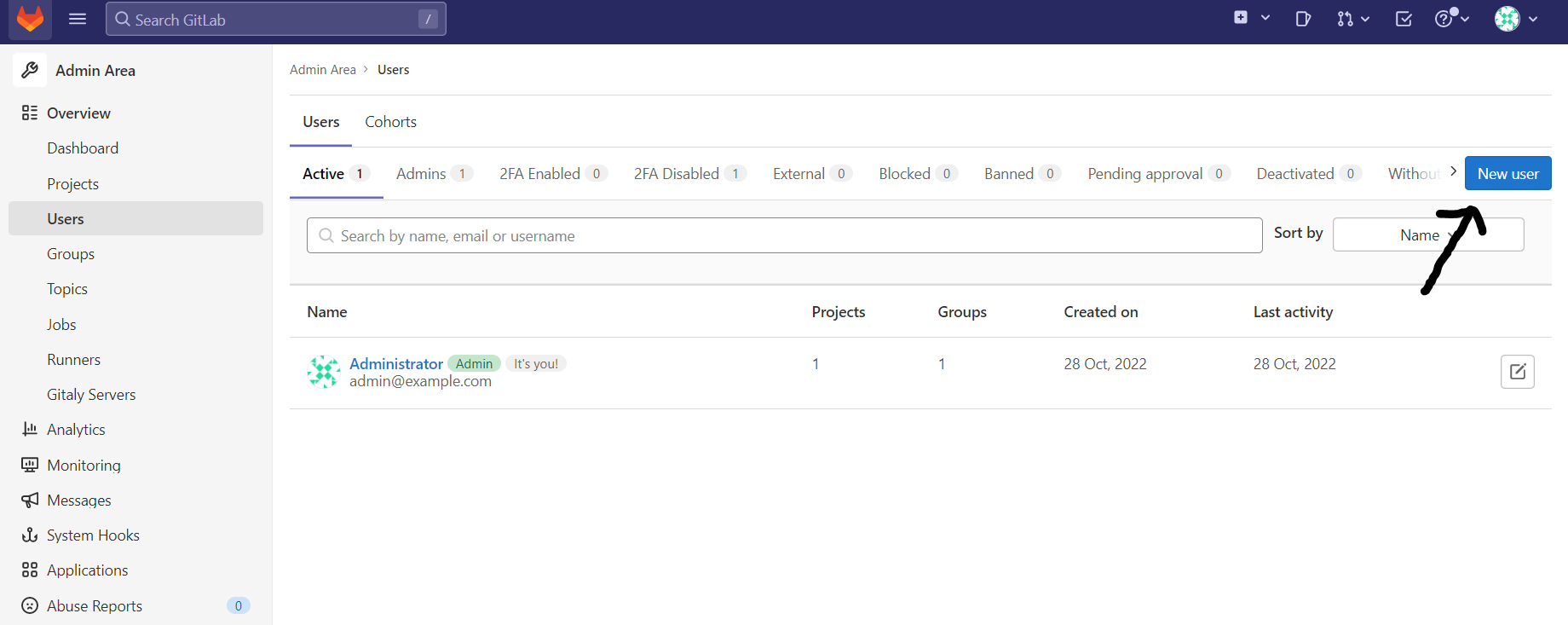Click the edit Administrator pencil button
The image size is (1568, 625).
(x=1517, y=372)
